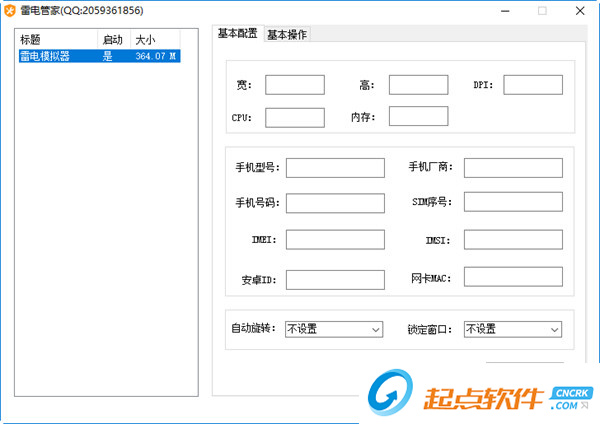Click into the IMSI input field
Viewport: 600px width, 424px height.
pos(513,240)
